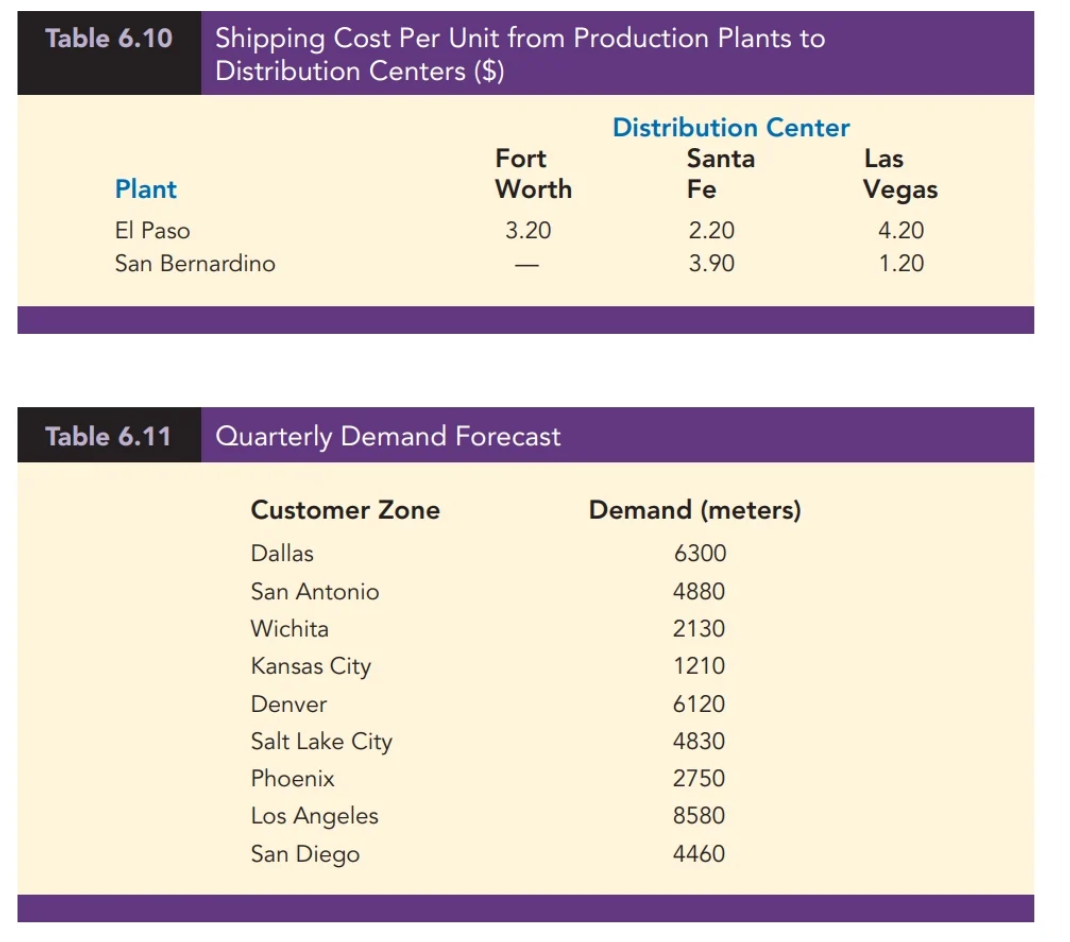
Task: Select the 3.20 shipping cost cell
Action: (528, 231)
